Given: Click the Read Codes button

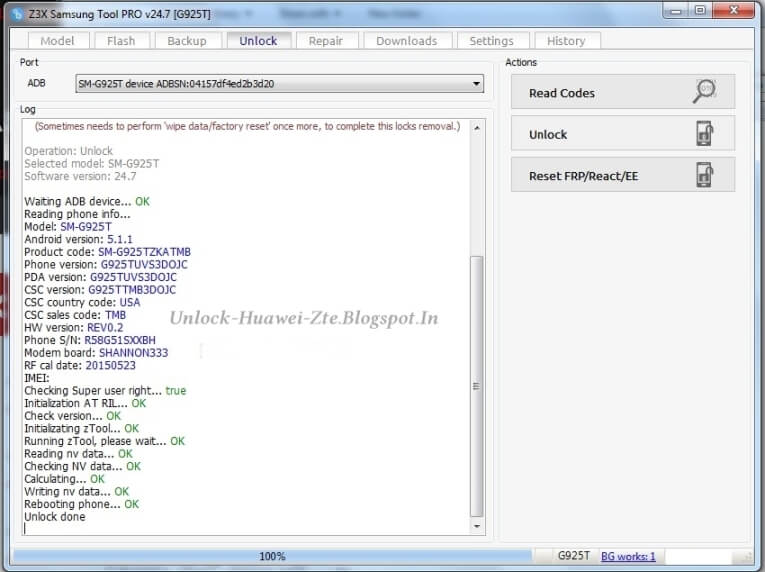Looking at the screenshot, I should (x=623, y=92).
